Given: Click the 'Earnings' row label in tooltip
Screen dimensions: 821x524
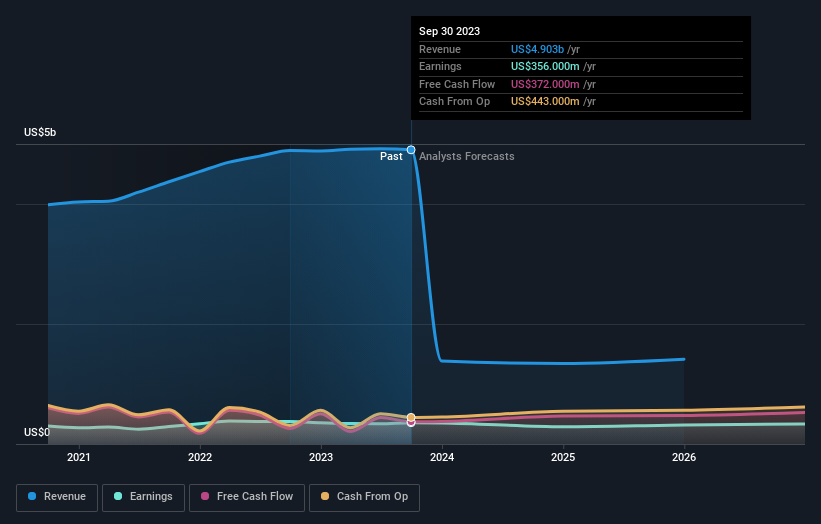Looking at the screenshot, I should (x=440, y=66).
